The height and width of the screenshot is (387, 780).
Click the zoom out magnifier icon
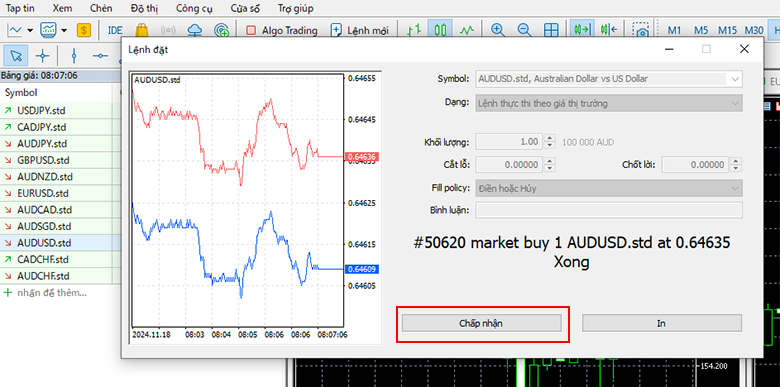[x=524, y=30]
